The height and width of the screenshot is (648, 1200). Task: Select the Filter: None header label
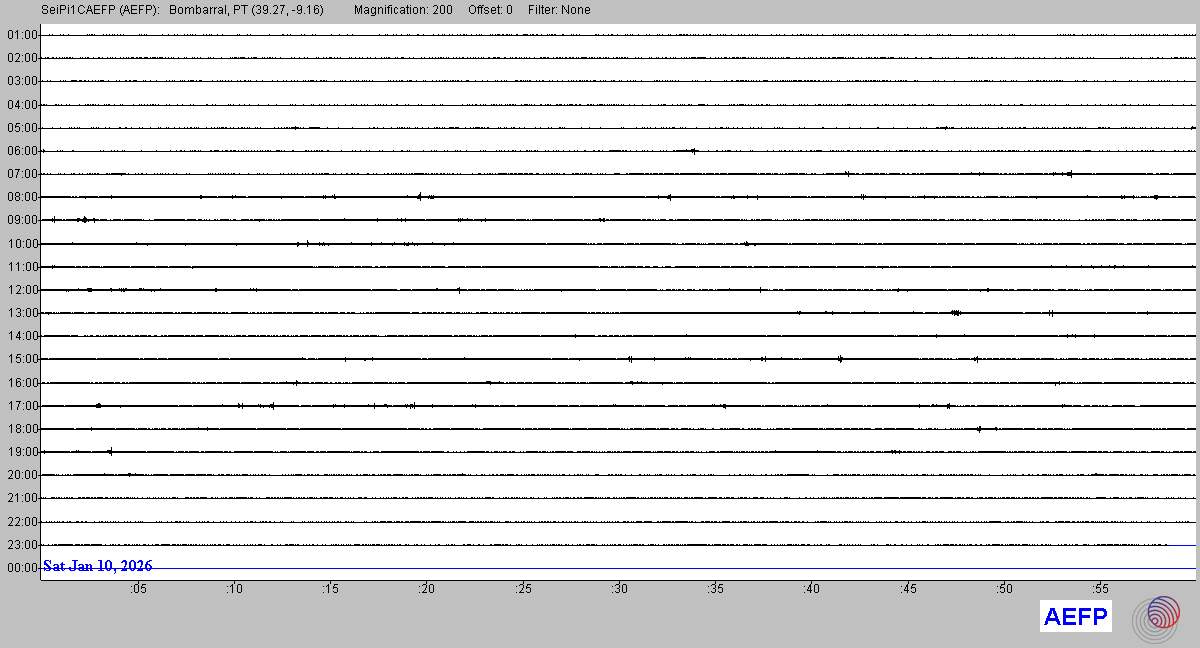[x=558, y=10]
